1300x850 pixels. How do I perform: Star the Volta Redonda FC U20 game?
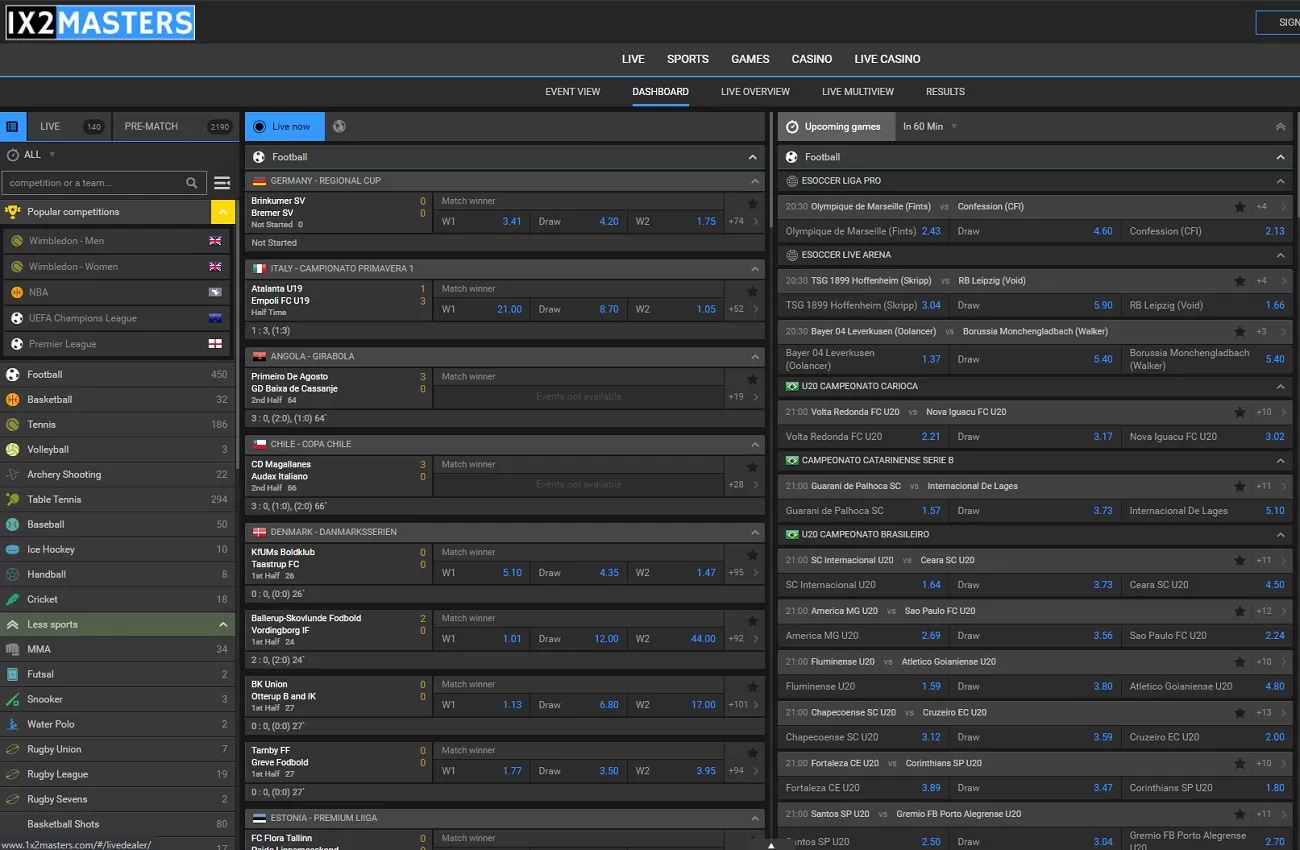click(1240, 412)
